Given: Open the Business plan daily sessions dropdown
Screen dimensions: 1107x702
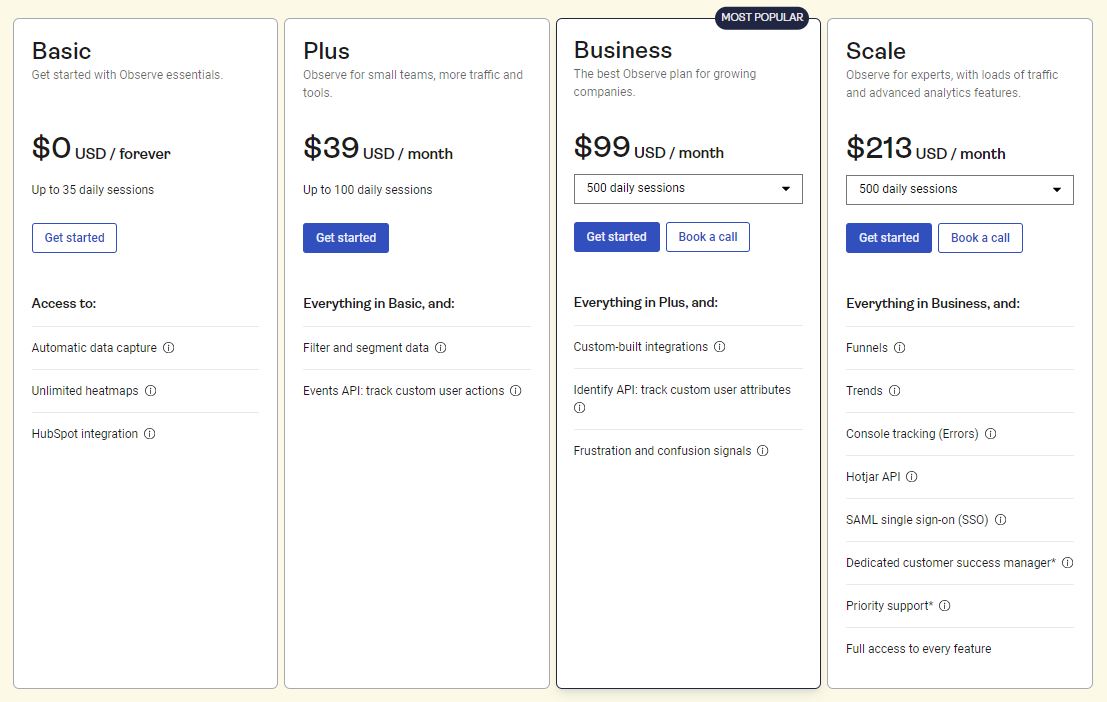Looking at the screenshot, I should tap(688, 189).
